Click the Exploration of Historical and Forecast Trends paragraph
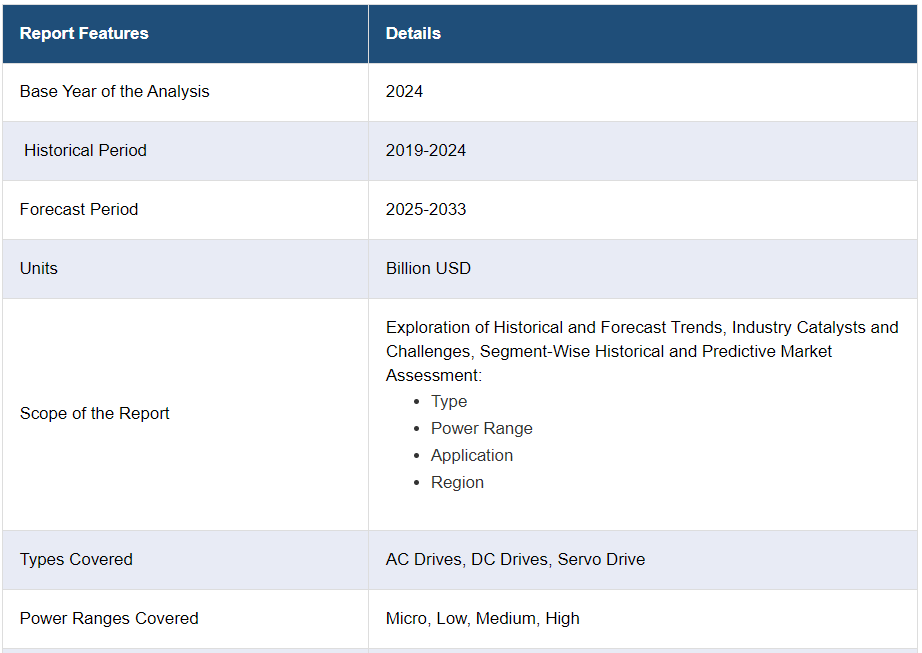This screenshot has height=653, width=922. pos(641,351)
